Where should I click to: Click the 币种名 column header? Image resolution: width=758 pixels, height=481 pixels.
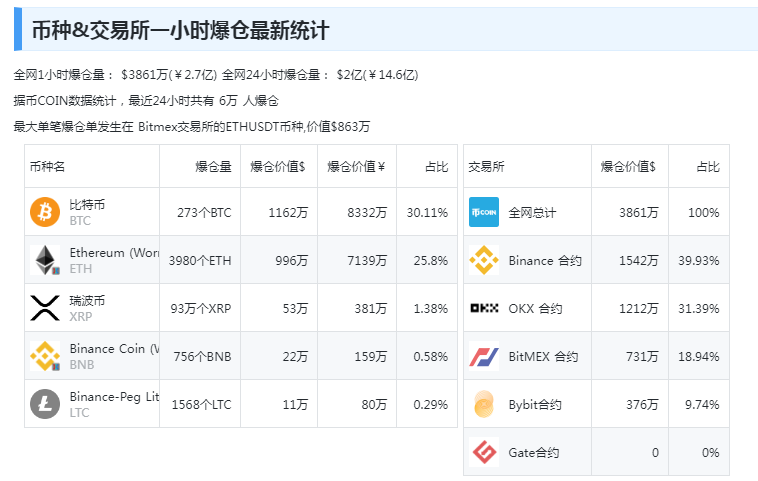point(48,167)
